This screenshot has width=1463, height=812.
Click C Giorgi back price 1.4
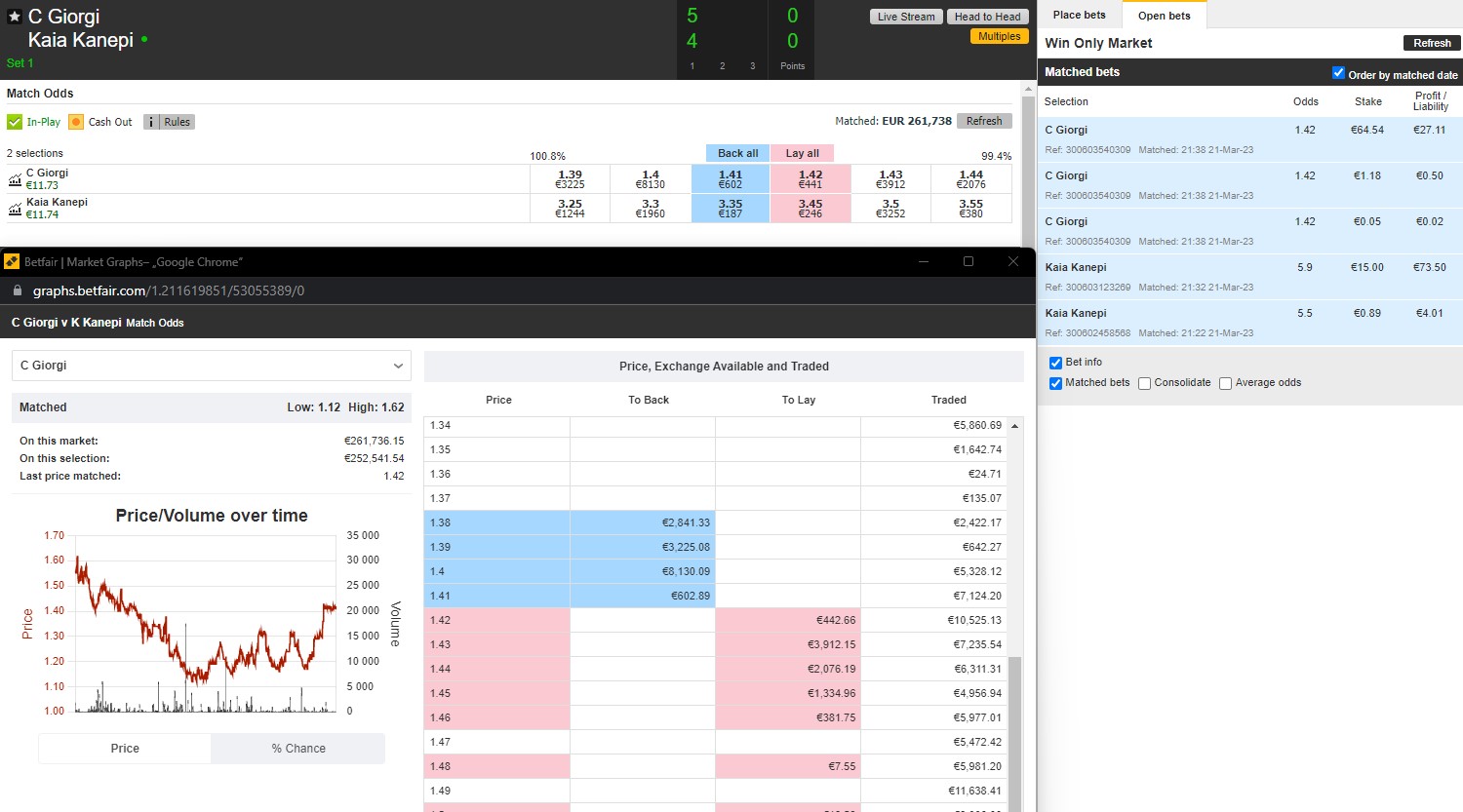click(x=651, y=179)
